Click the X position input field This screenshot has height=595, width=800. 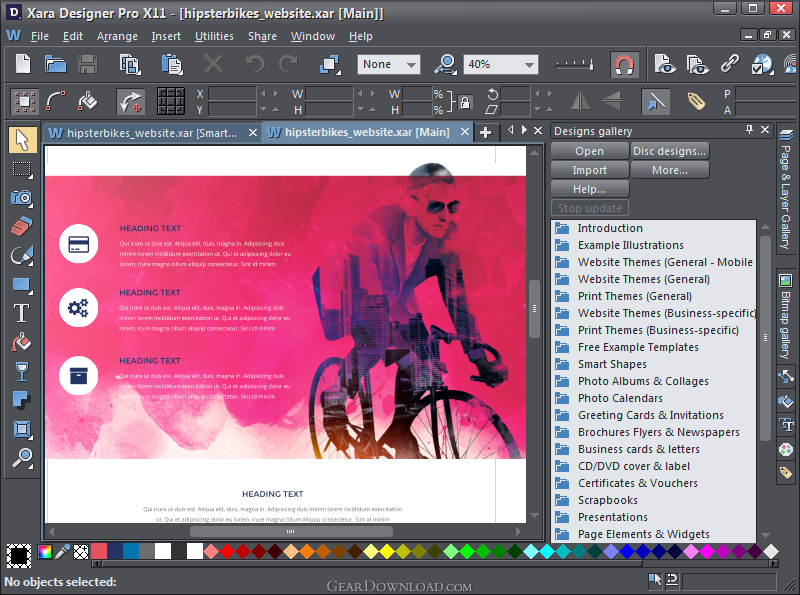tap(232, 94)
